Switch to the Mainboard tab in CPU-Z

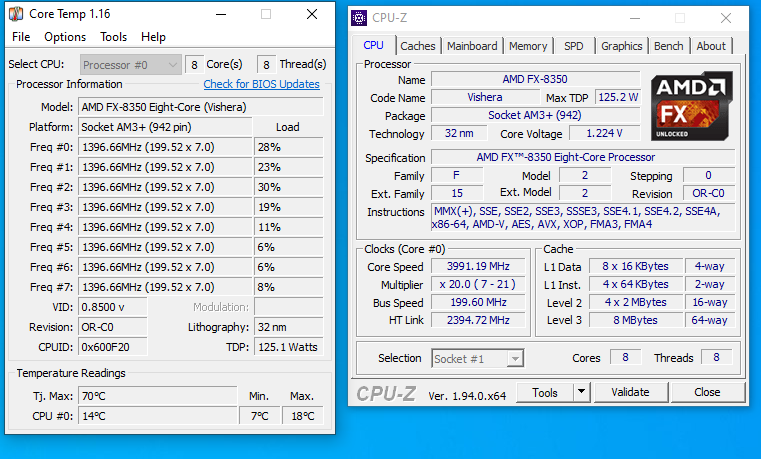click(x=472, y=46)
